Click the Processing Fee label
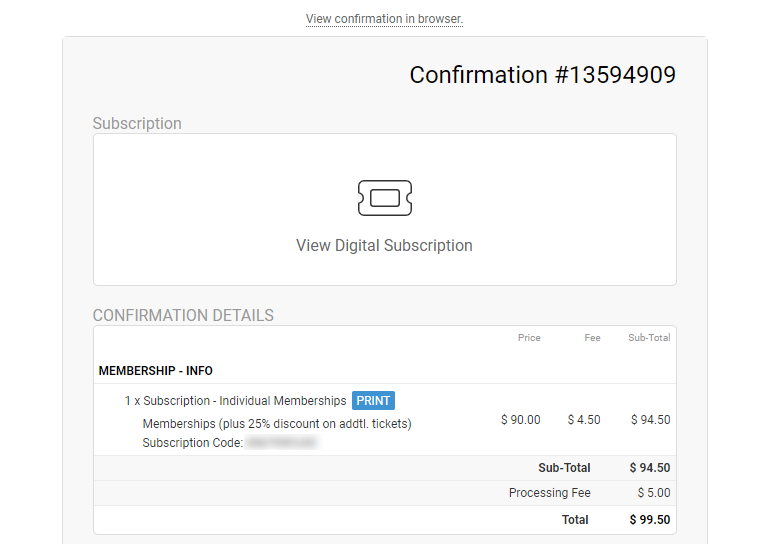This screenshot has width=768, height=544. (x=550, y=493)
